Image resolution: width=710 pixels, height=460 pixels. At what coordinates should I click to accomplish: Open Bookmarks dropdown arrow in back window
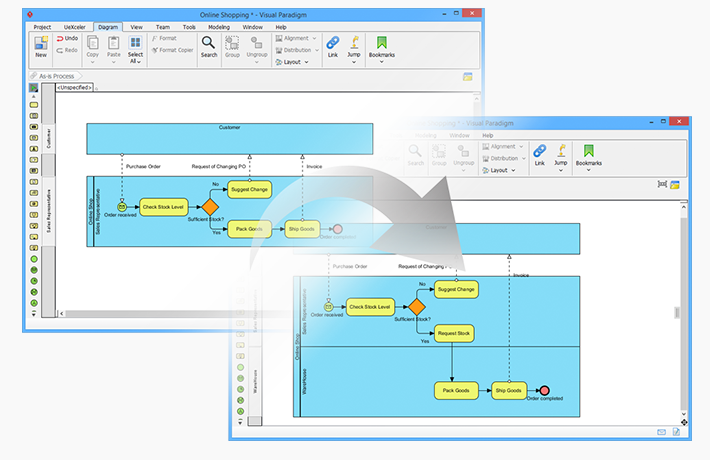[x=382, y=62]
